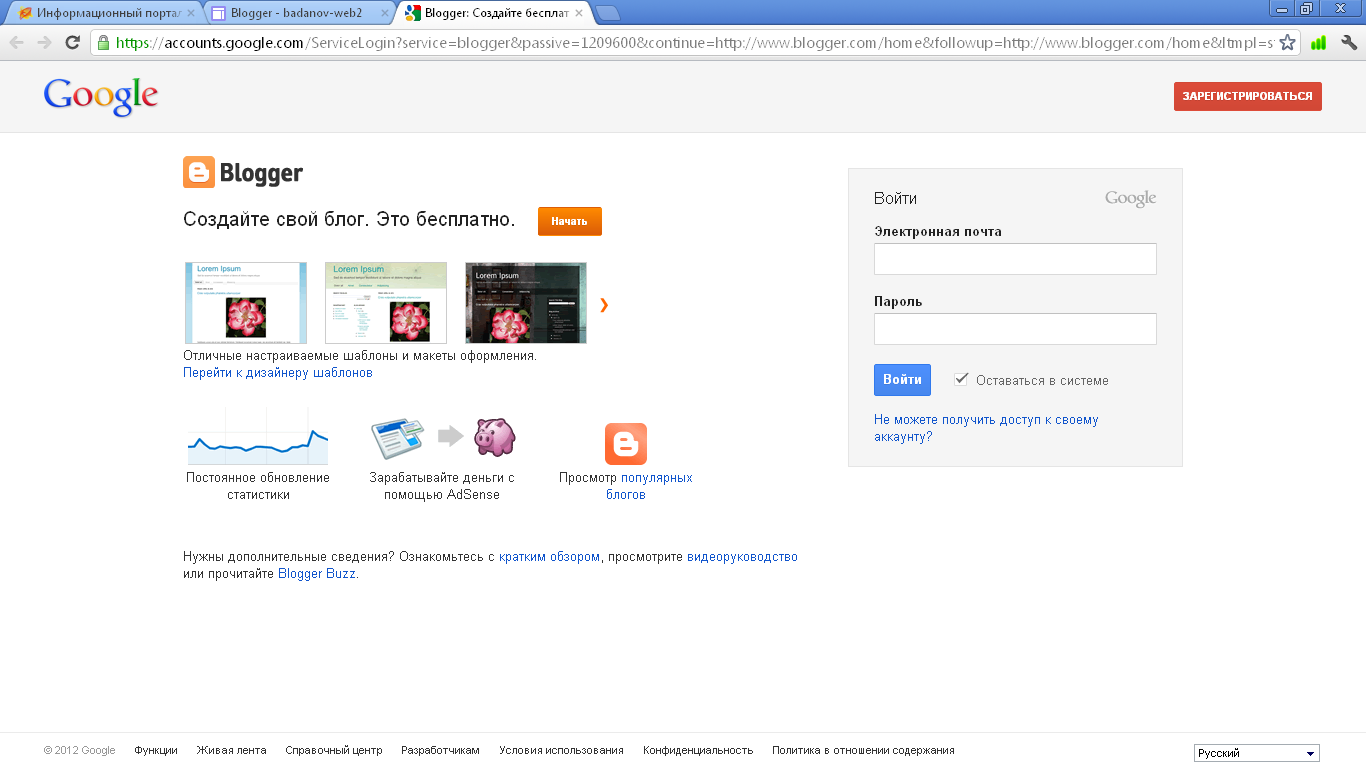1366x768 pixels.
Task: Click the green padlock security icon
Action: [103, 43]
